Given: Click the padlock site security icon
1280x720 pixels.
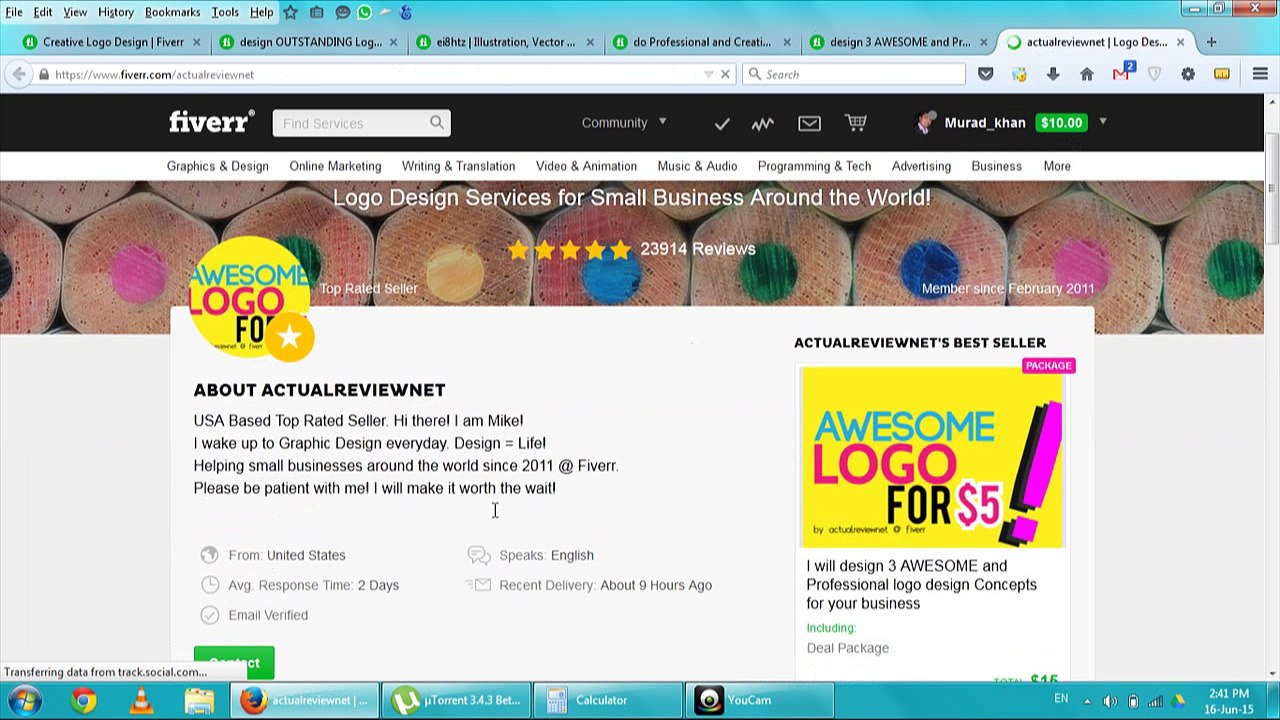Looking at the screenshot, I should click(x=44, y=74).
